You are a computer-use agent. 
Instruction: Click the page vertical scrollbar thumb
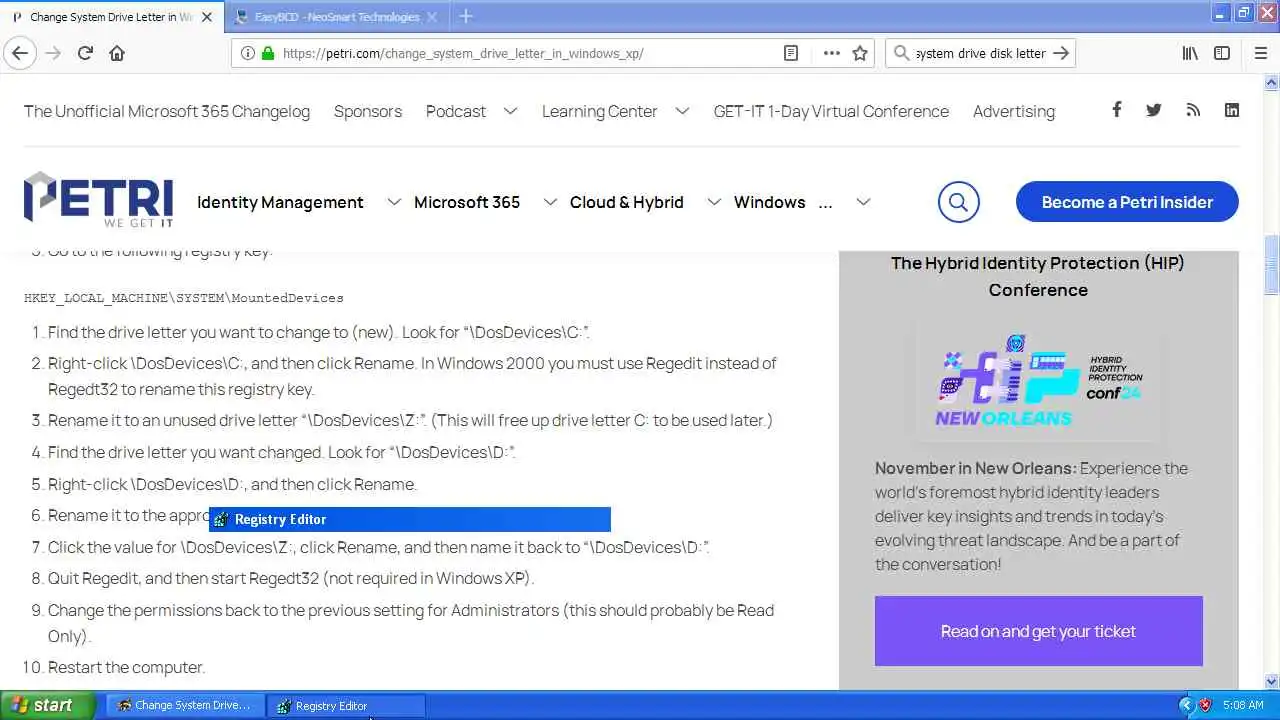1271,265
